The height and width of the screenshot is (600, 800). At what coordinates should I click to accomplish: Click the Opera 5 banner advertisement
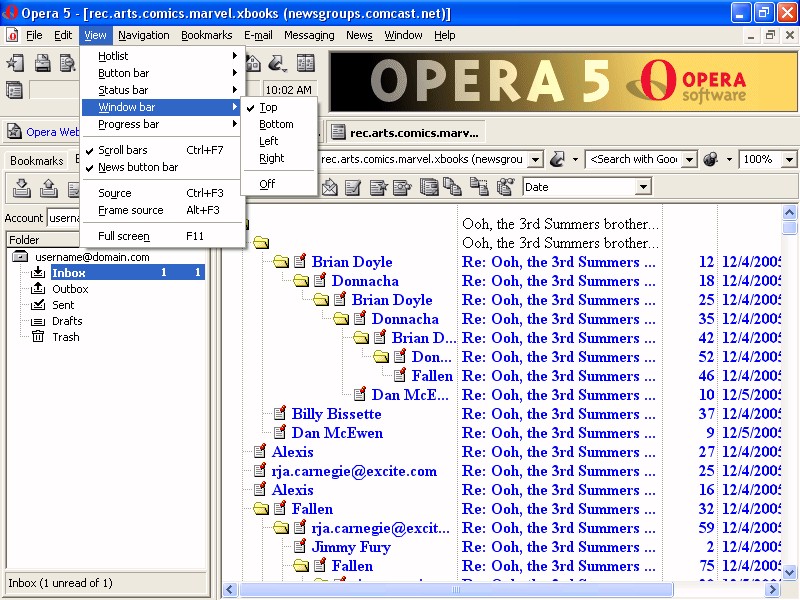click(x=563, y=82)
